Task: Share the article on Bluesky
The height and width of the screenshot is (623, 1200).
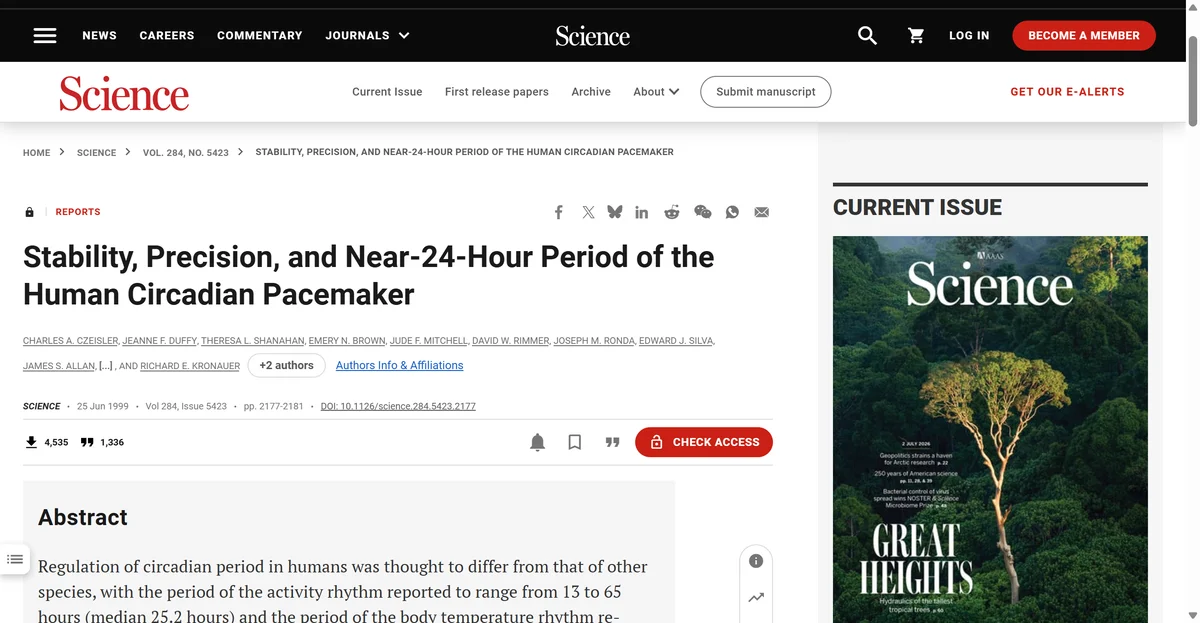Action: [614, 212]
